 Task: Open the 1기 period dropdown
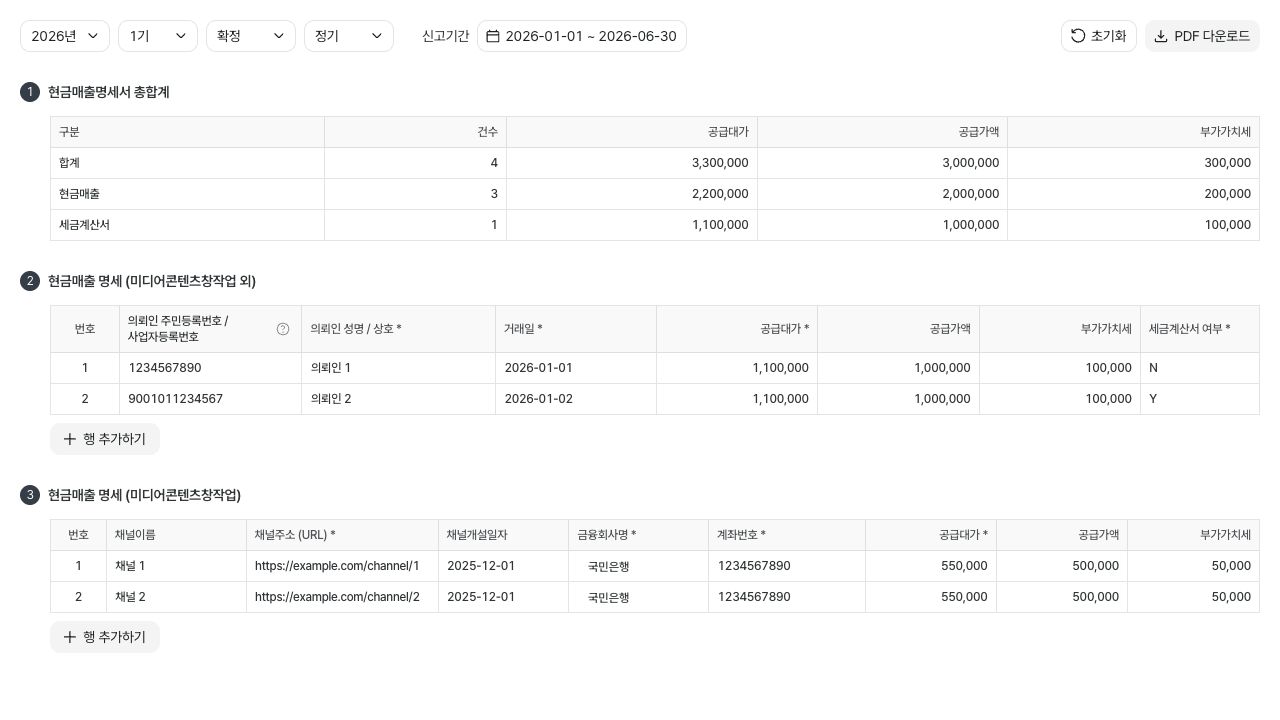[x=158, y=36]
